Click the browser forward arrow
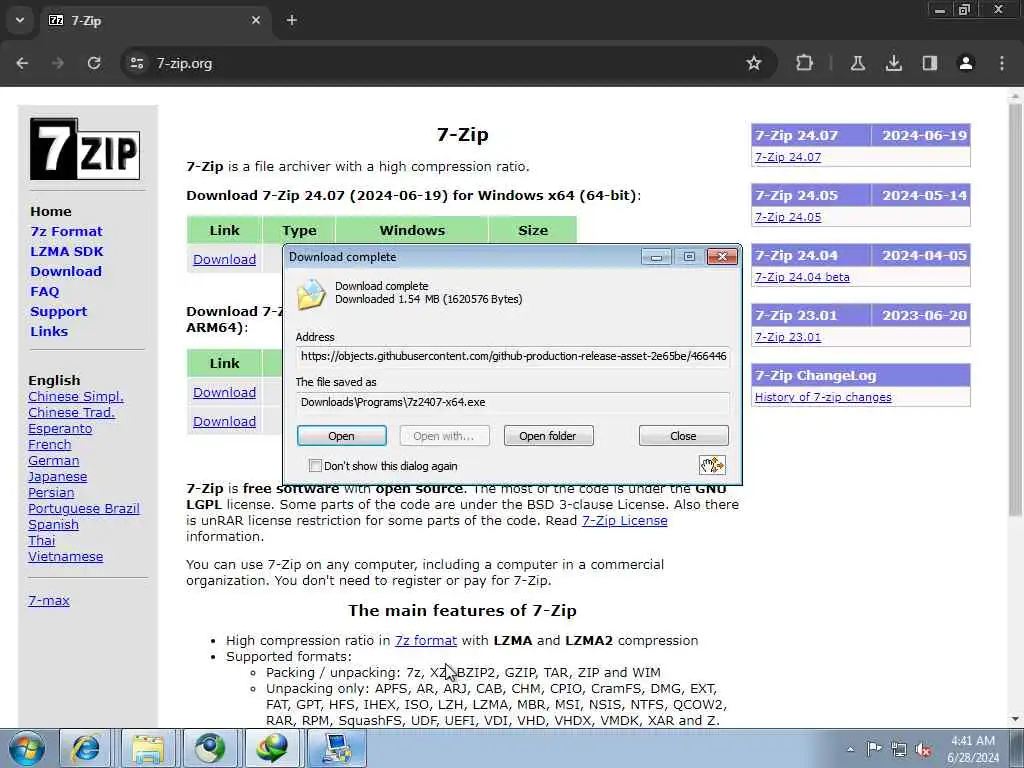The width and height of the screenshot is (1024, 768). 58,63
